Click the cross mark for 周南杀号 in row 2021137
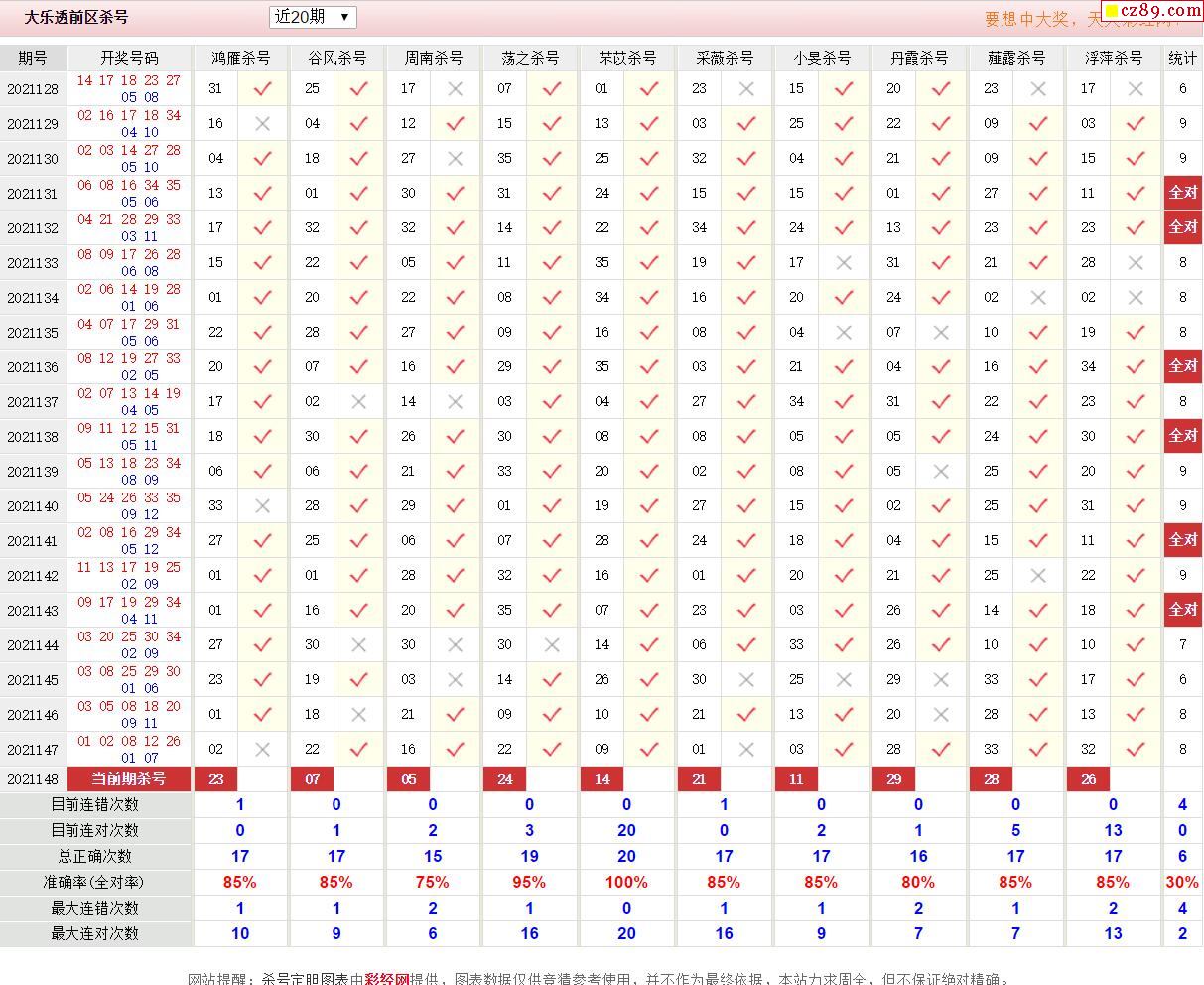The height and width of the screenshot is (985, 1204). (455, 402)
